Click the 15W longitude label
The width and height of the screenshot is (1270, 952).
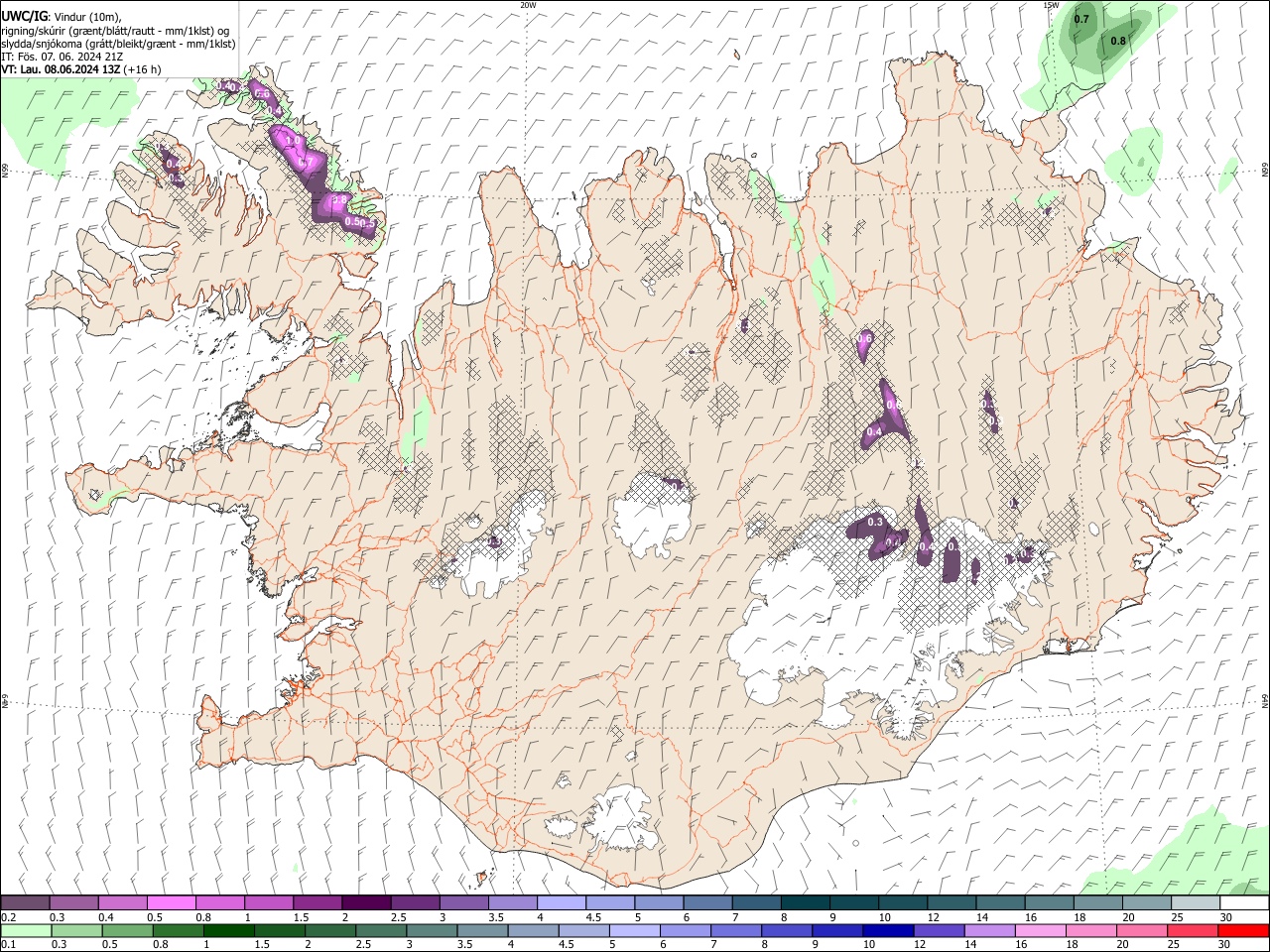point(1052,5)
